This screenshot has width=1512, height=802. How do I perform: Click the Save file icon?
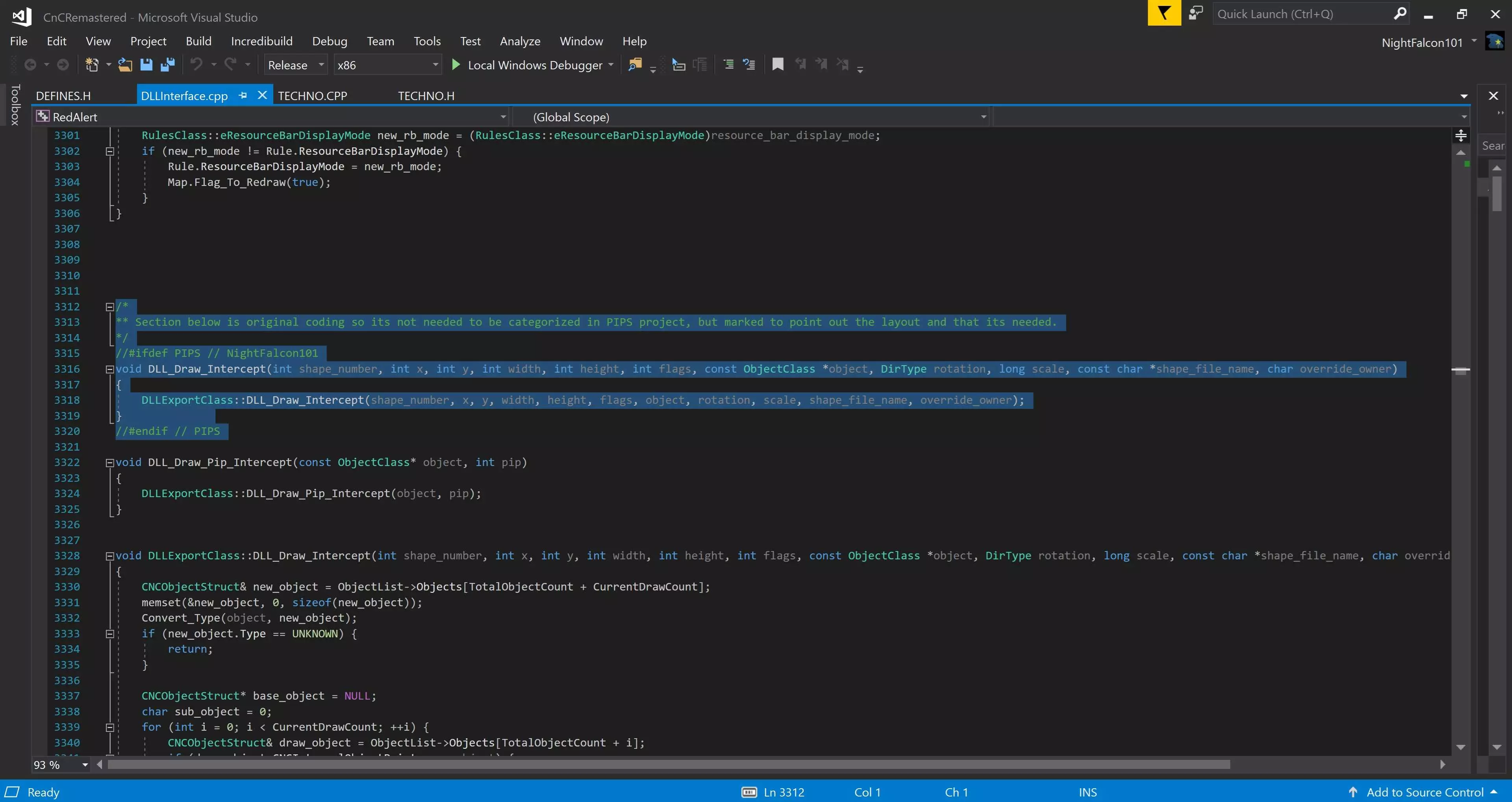146,65
